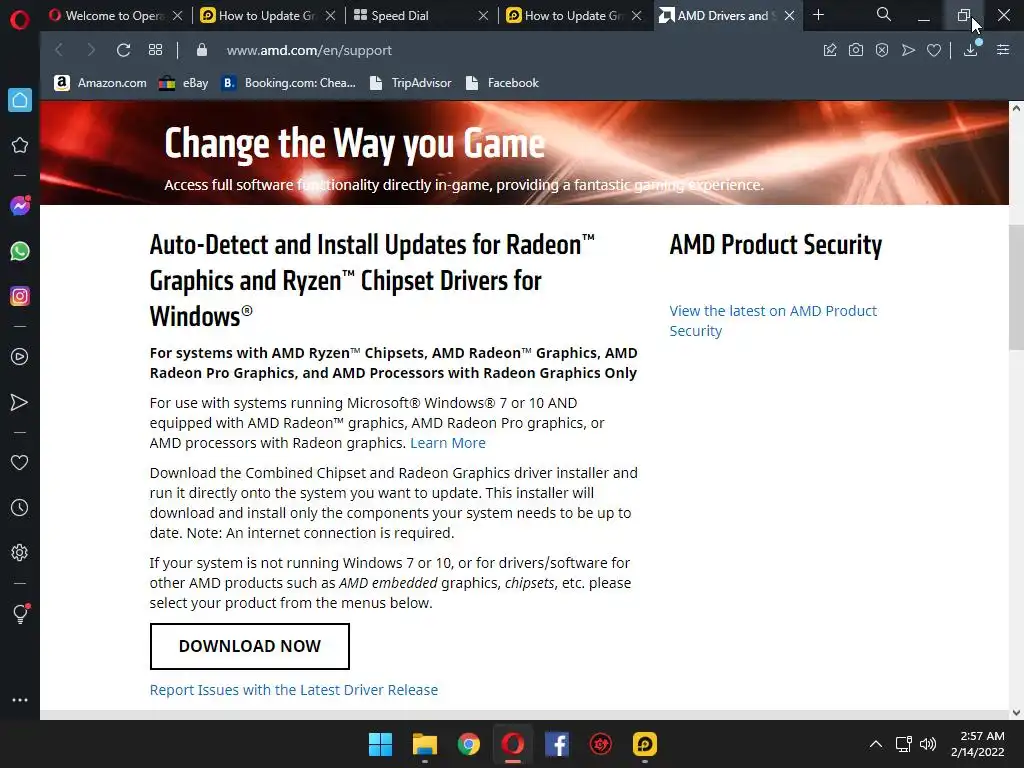Open Pinboards heart in sidebar
Image resolution: width=1024 pixels, height=768 pixels.
coord(20,462)
